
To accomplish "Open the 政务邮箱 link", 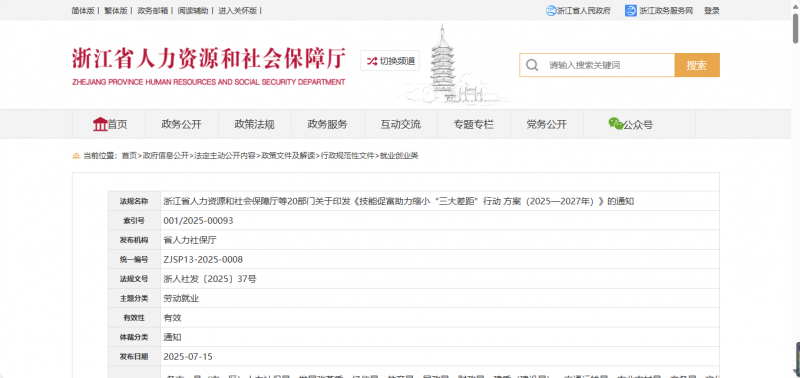I will (153, 11).
